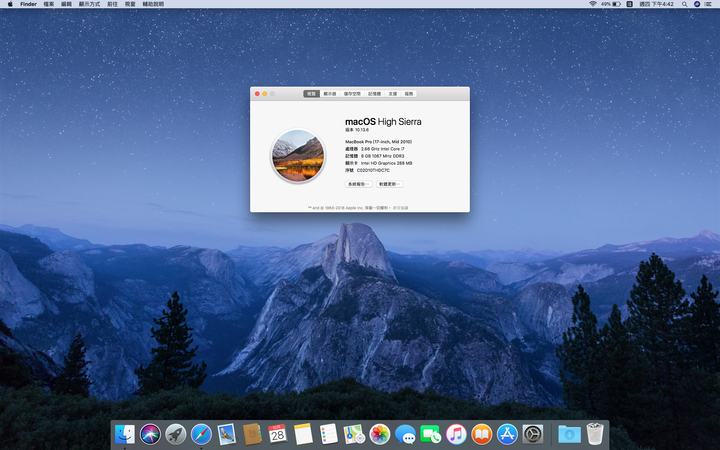Image resolution: width=720 pixels, height=450 pixels.
Task: Click the 8 GB 1067 MHz DDR3 line
Action: pos(375,156)
